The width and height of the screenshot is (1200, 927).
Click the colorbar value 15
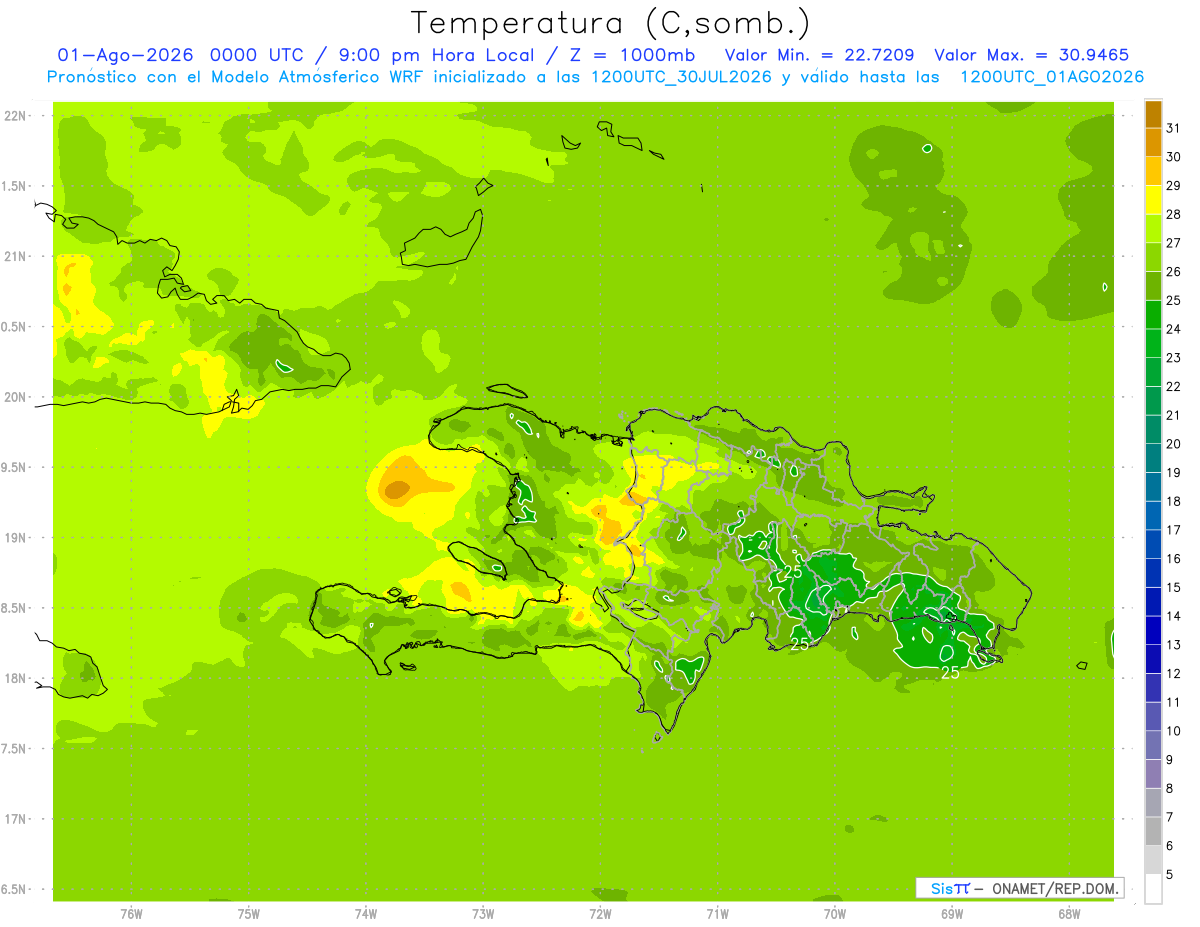click(x=1173, y=587)
